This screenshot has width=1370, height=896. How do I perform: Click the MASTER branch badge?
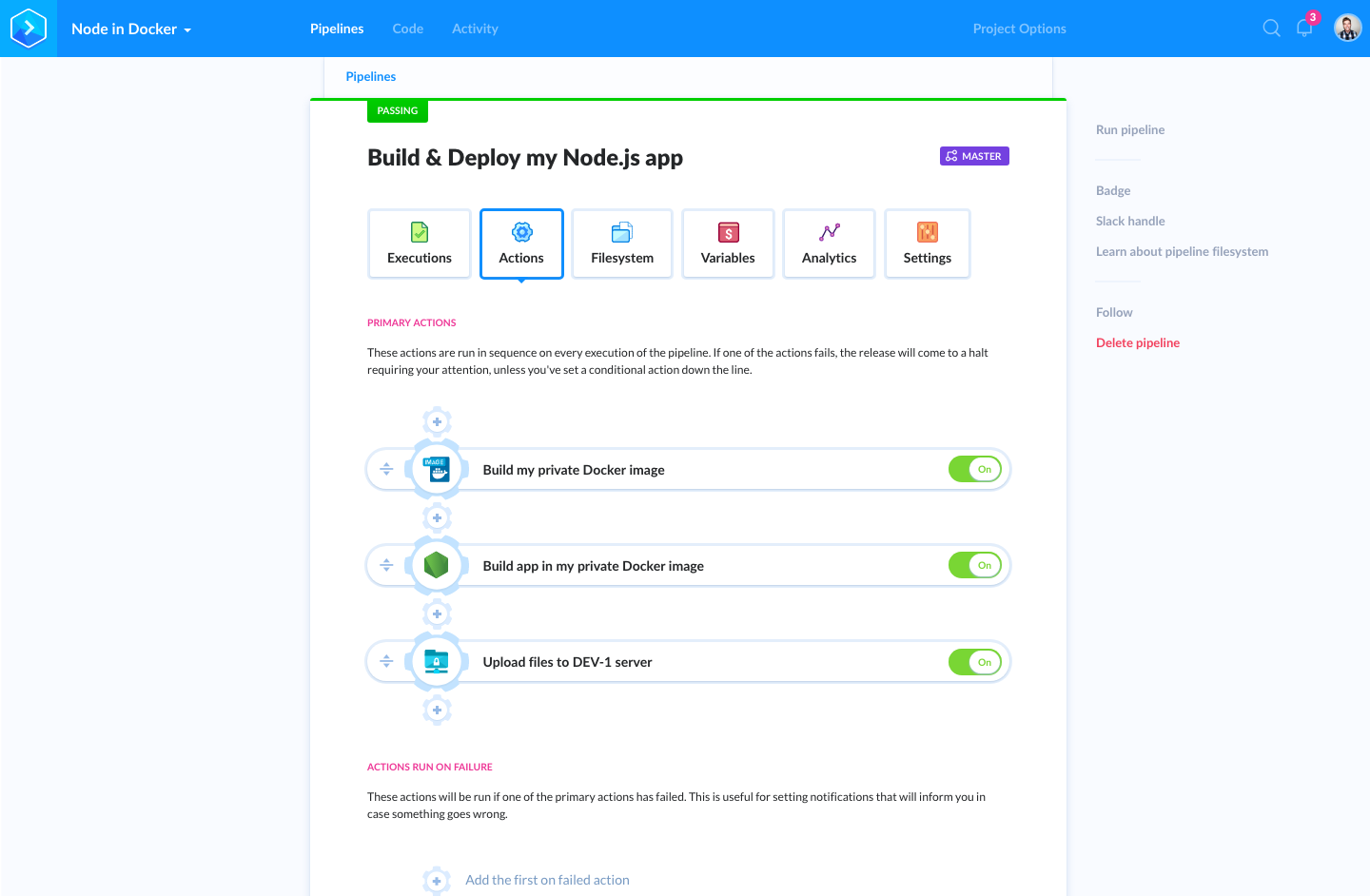tap(974, 156)
